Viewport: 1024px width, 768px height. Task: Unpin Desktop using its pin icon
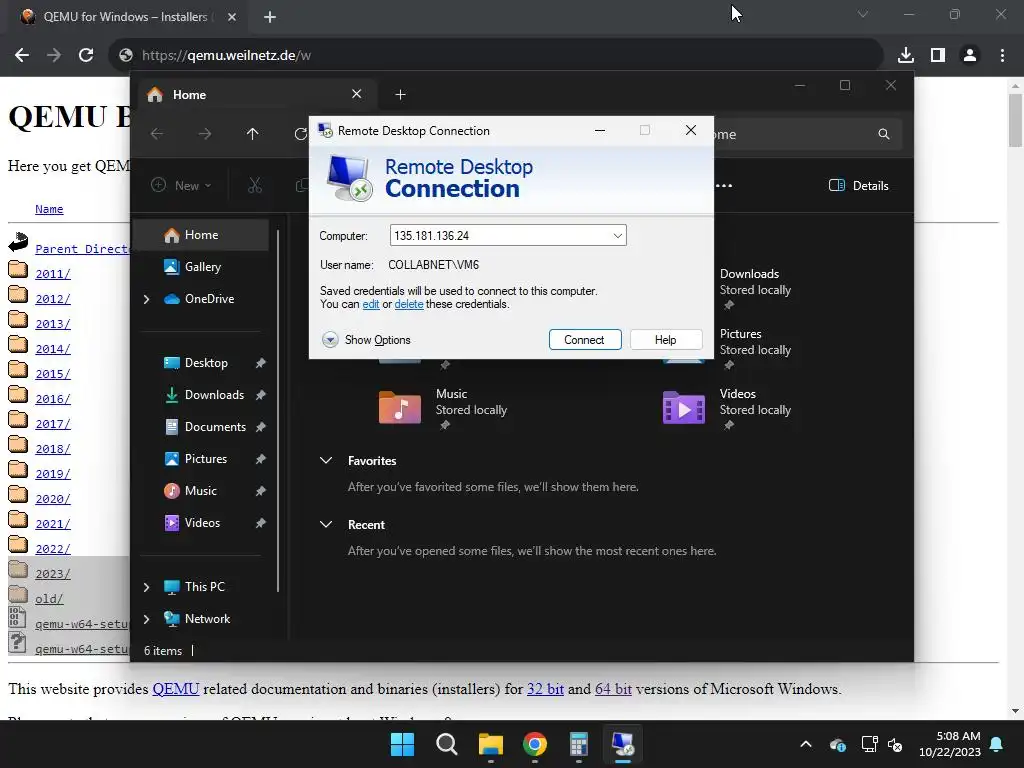click(261, 363)
